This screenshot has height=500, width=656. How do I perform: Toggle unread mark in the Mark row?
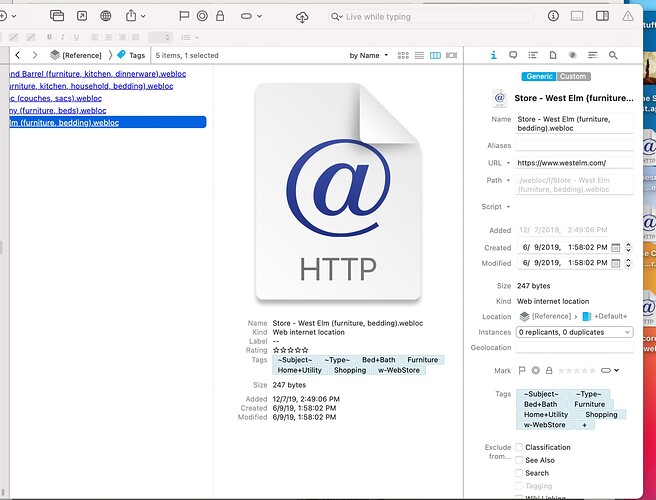(x=536, y=370)
